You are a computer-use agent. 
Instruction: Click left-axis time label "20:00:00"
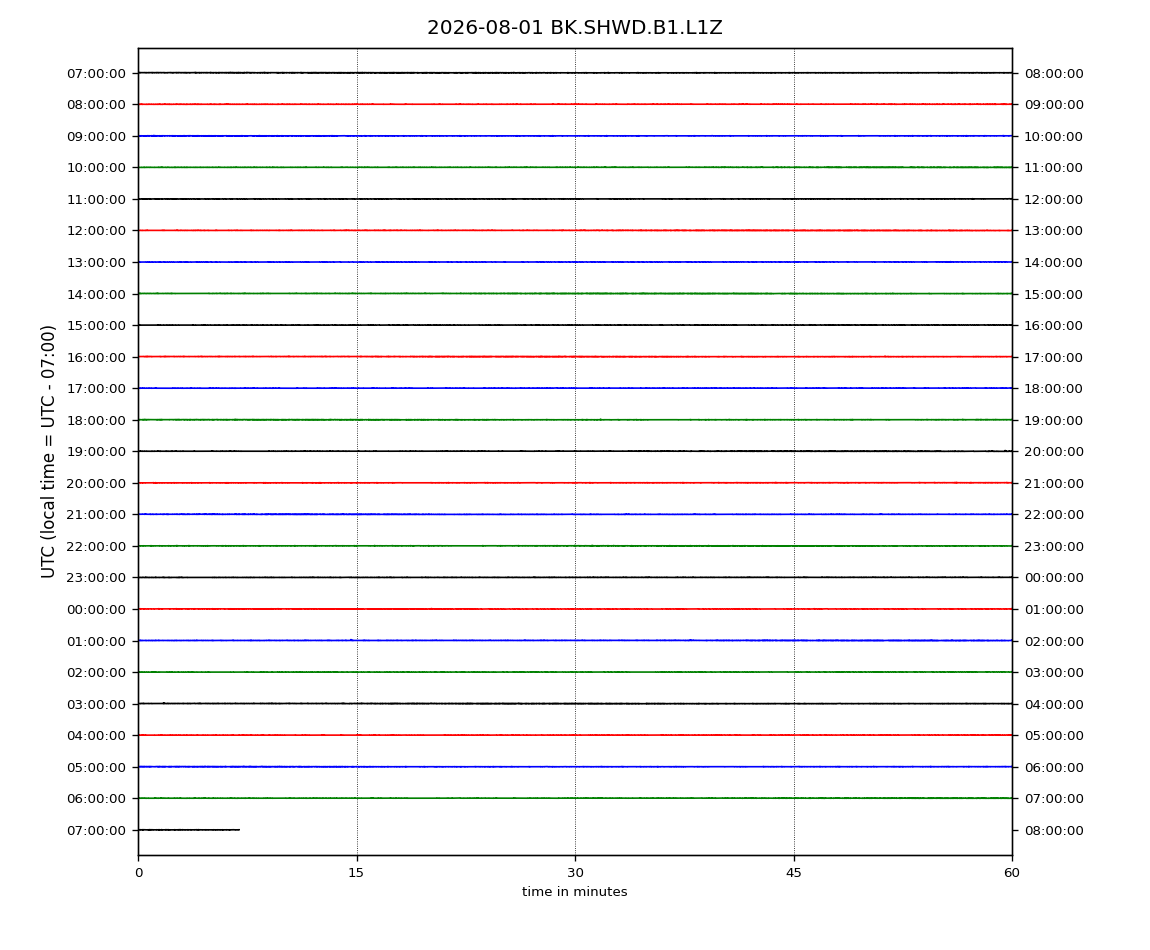pos(96,483)
